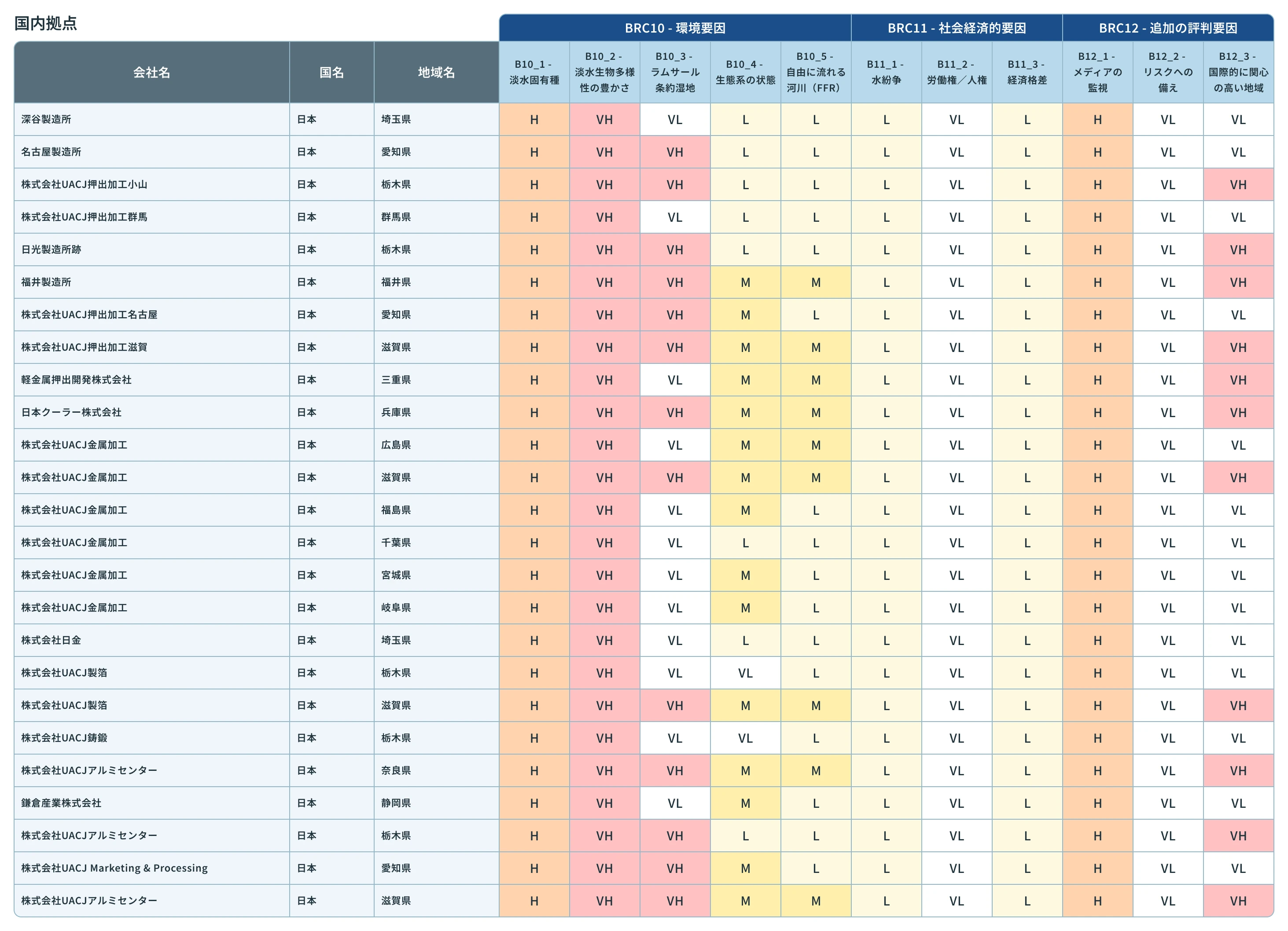Viewport: 1288px width, 931px height.
Task: Click the 三重県 region cell
Action: 436,380
